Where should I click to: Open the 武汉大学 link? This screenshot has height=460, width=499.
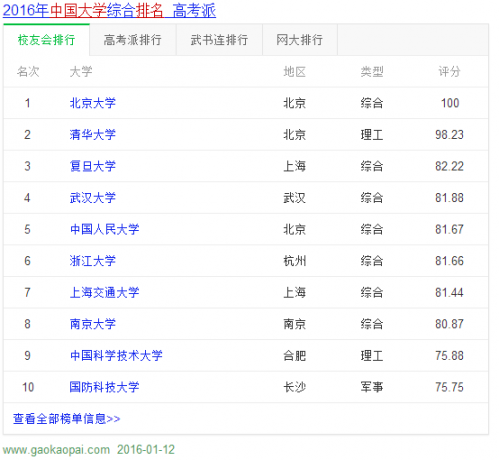tap(93, 198)
